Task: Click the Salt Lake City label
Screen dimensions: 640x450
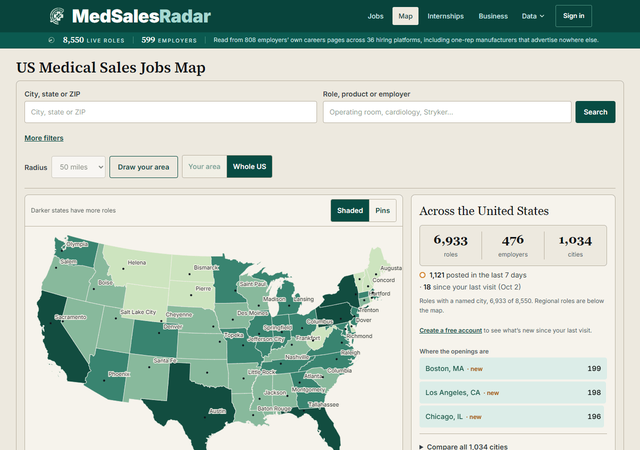Action: [138, 312]
